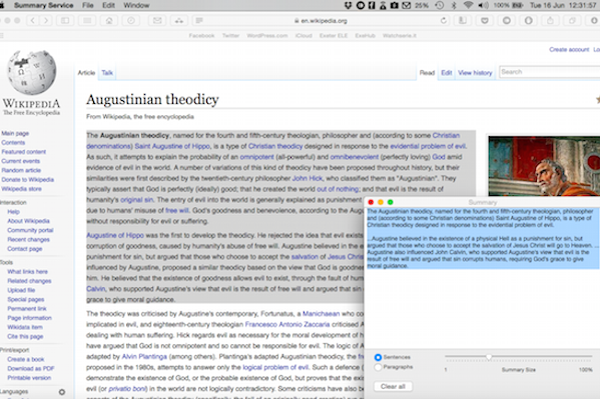Click the Create account link

[x=569, y=49]
